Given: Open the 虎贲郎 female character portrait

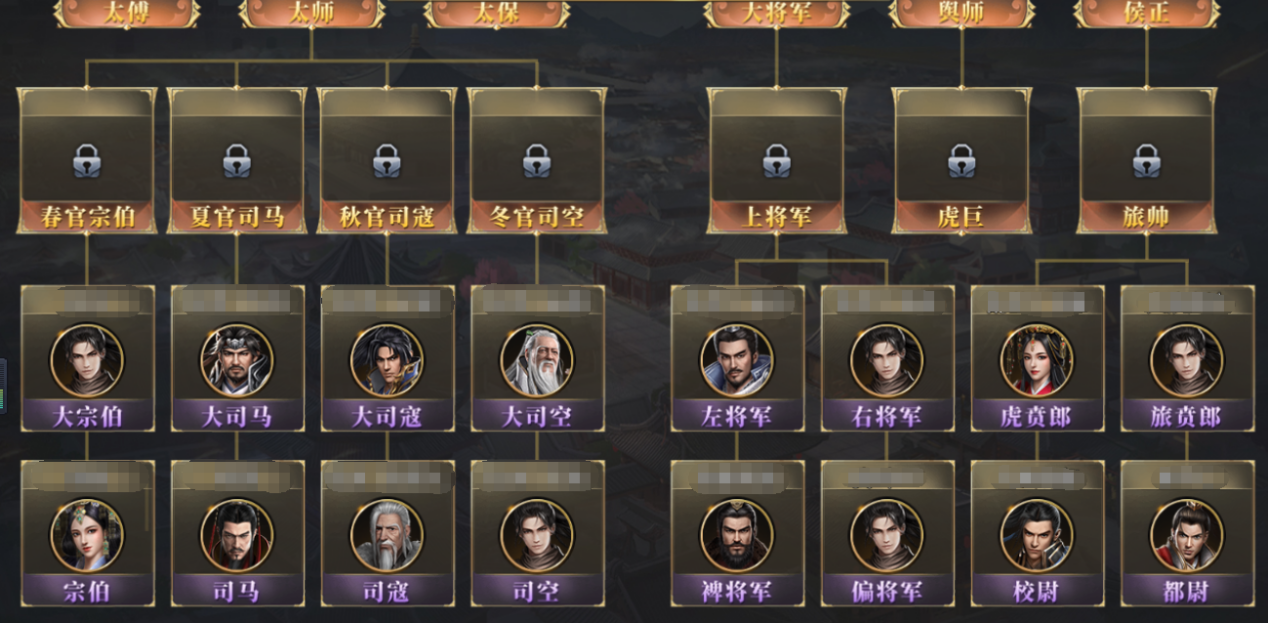Looking at the screenshot, I should tap(1037, 360).
